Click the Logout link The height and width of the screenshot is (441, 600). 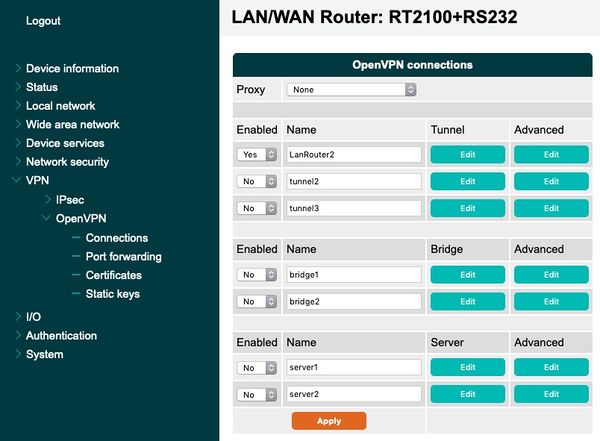pyautogui.click(x=43, y=21)
